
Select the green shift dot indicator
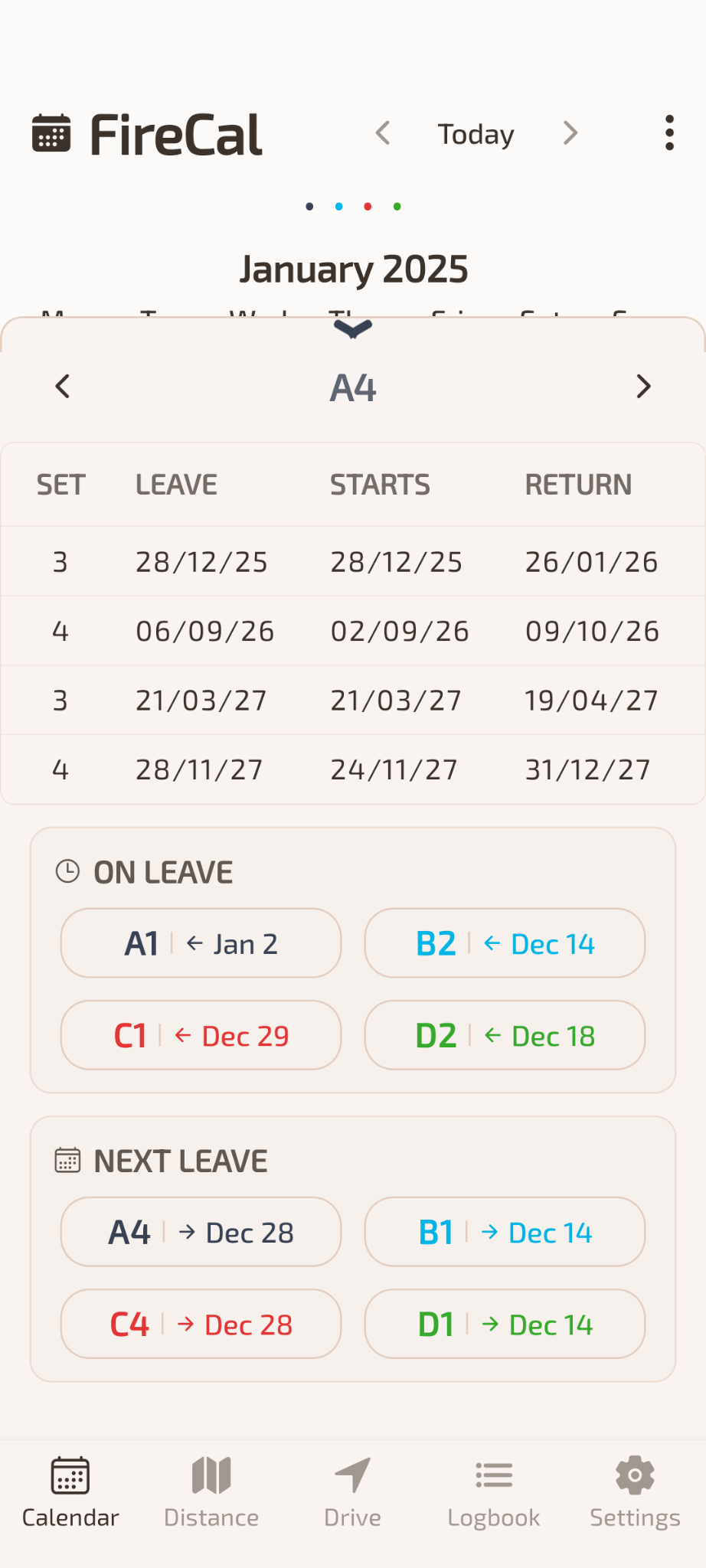tap(397, 207)
